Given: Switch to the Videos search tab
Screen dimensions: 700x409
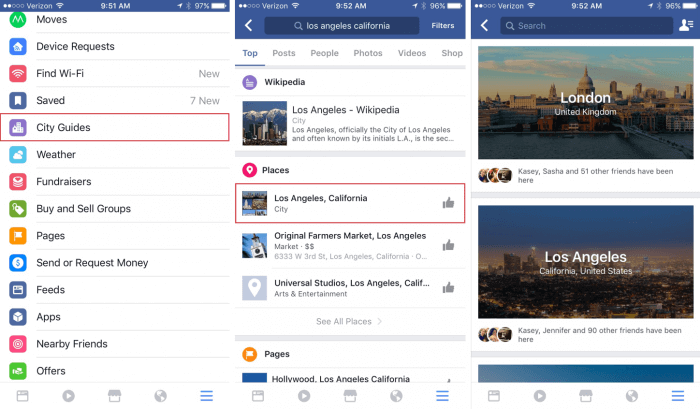Looking at the screenshot, I should pyautogui.click(x=412, y=53).
